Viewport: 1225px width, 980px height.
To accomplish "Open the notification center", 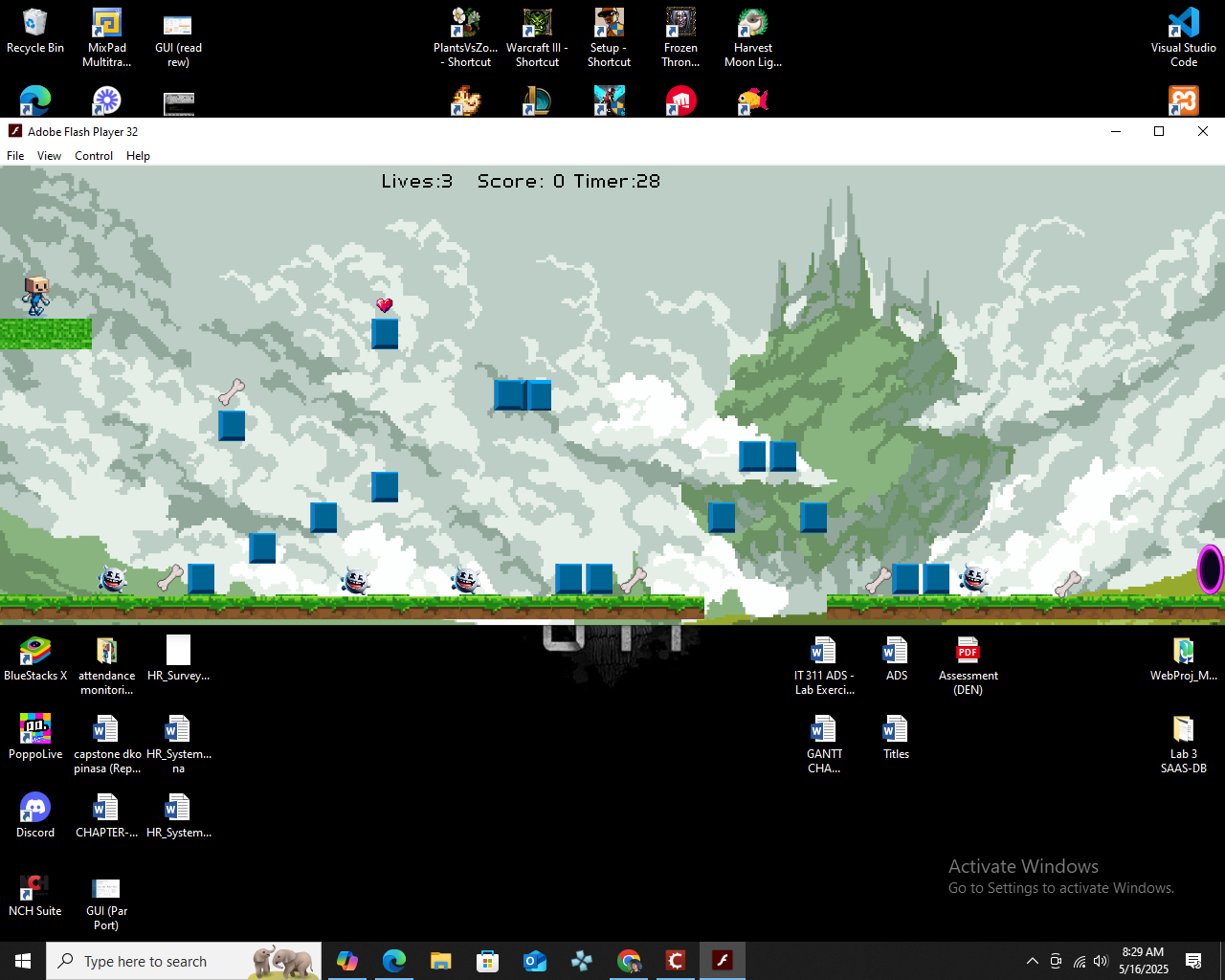I will (x=1193, y=961).
